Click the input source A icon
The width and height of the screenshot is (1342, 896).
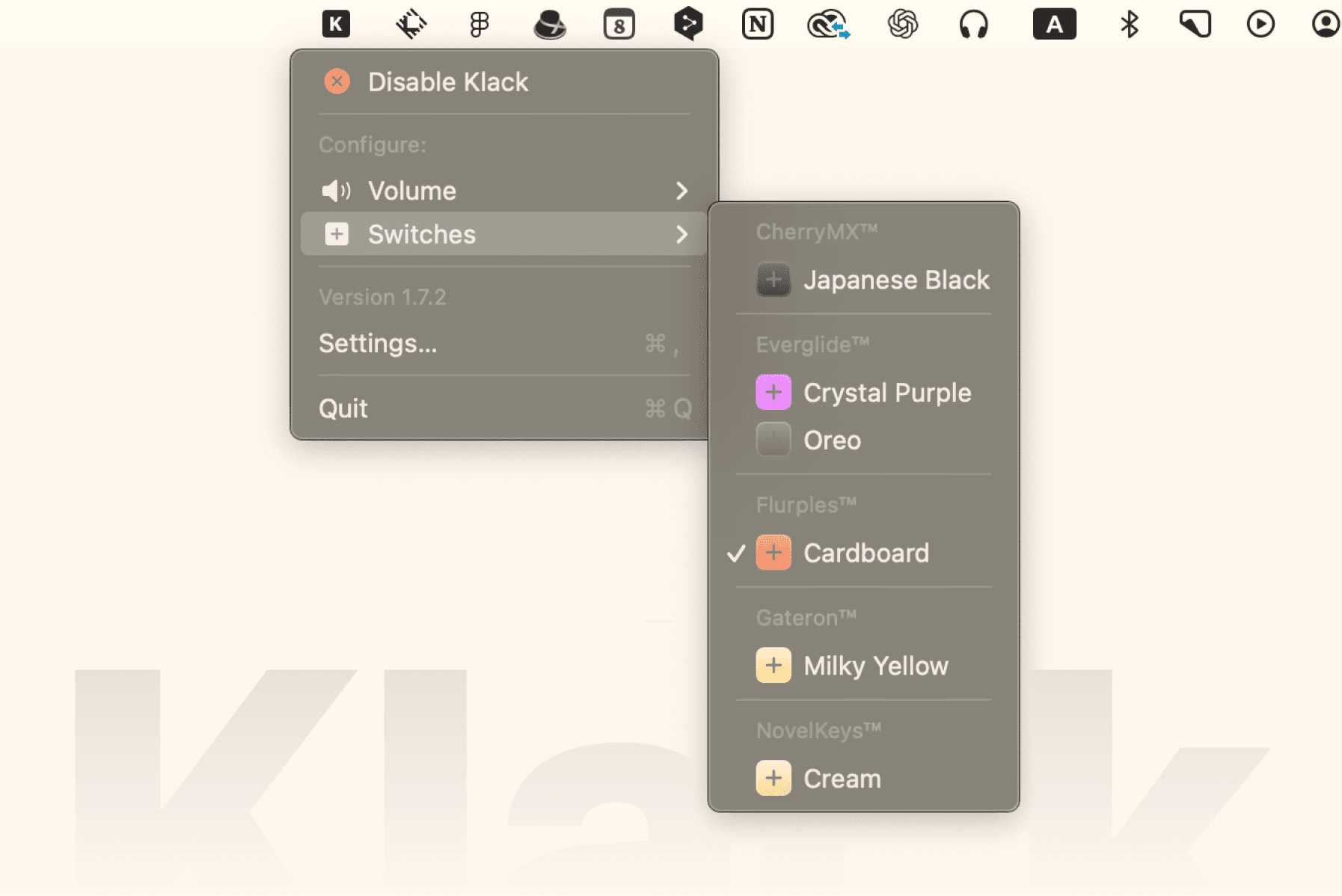pos(1054,24)
